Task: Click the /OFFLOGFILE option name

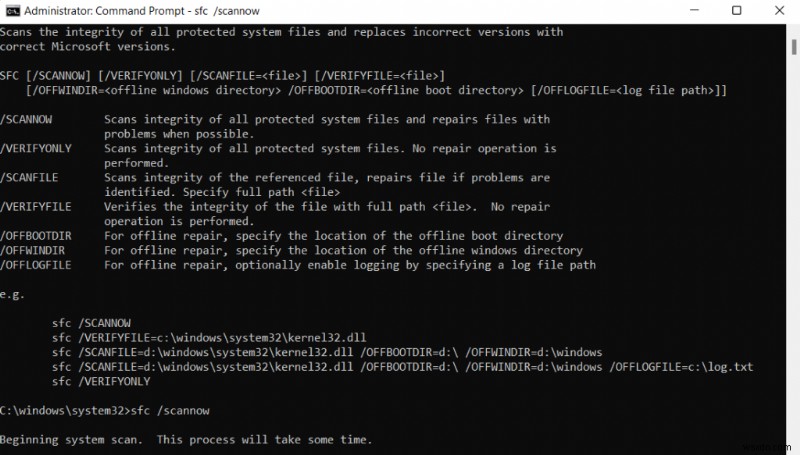Action: coord(36,265)
